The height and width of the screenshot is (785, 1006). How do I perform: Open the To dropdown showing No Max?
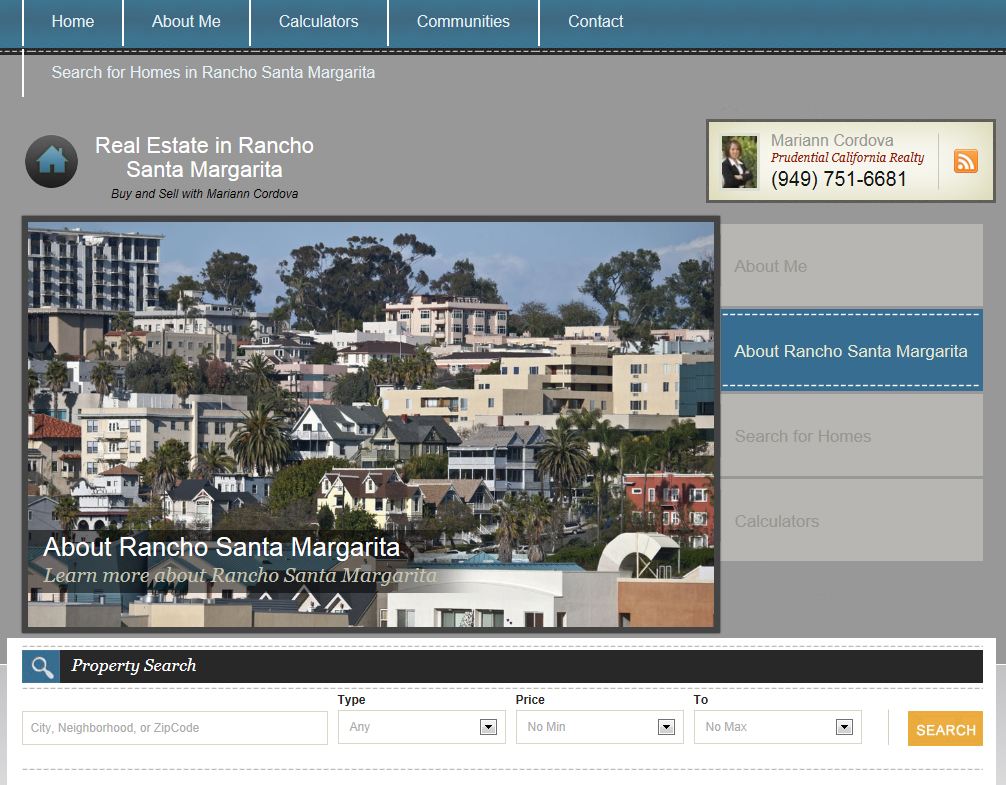click(776, 727)
